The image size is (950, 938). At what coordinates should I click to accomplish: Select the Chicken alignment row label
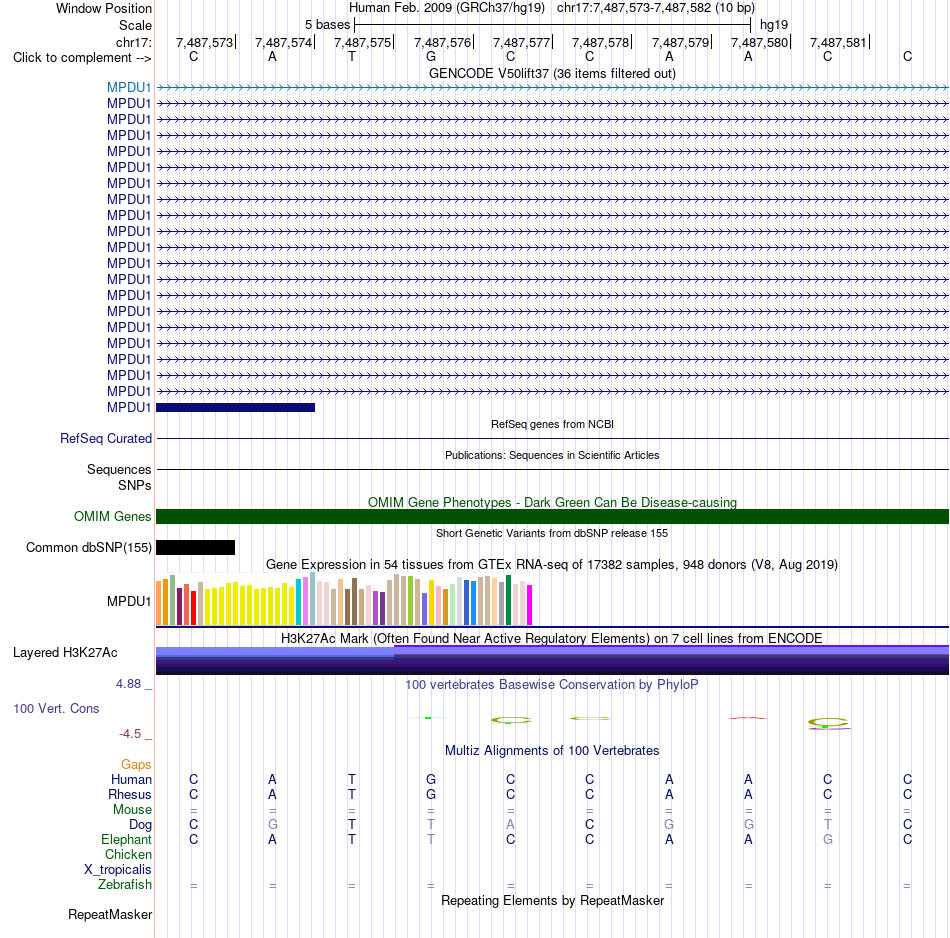tap(128, 854)
